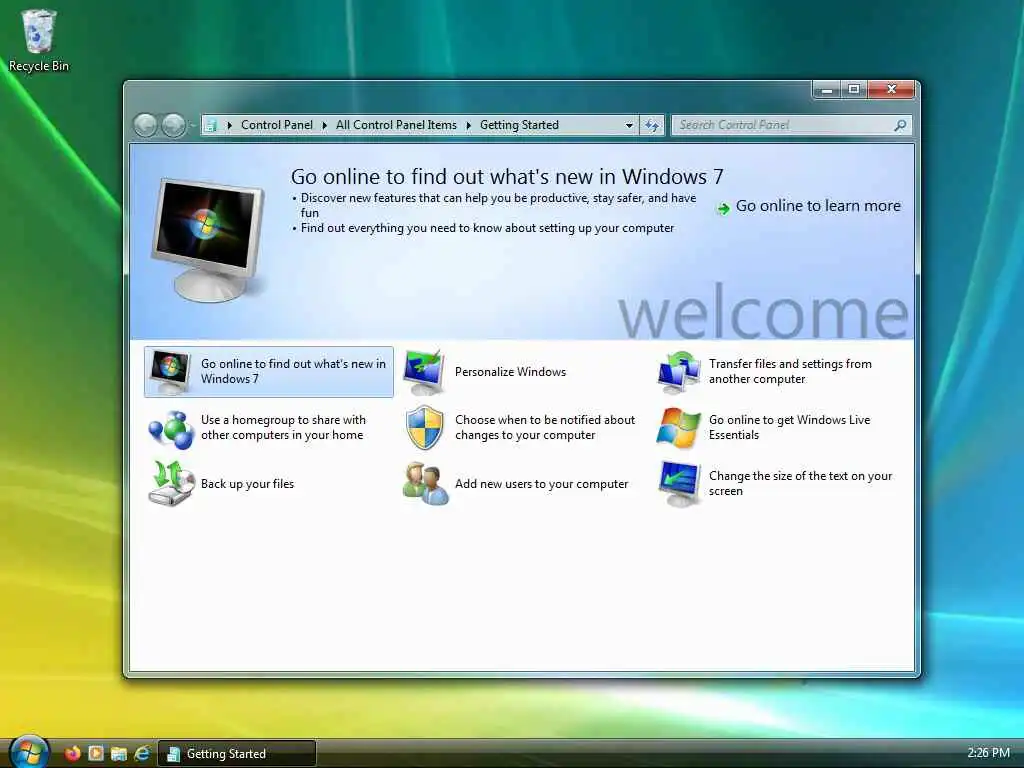The height and width of the screenshot is (768, 1024).
Task: Click Choose when to be notified text
Action: coord(545,428)
